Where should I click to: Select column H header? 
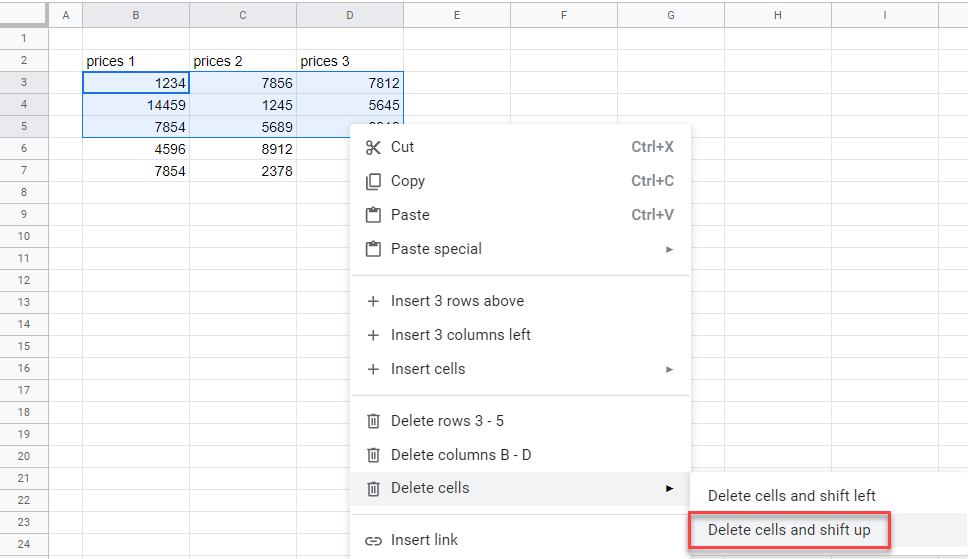(x=777, y=15)
